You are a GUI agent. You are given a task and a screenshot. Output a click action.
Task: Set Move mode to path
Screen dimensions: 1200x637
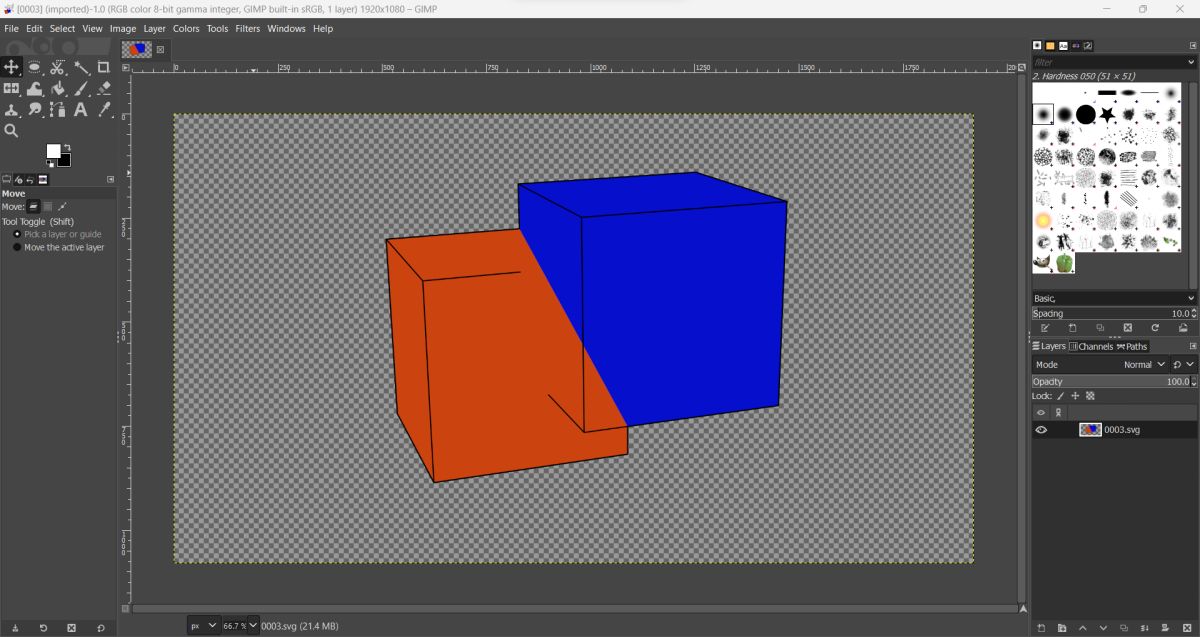click(x=61, y=207)
